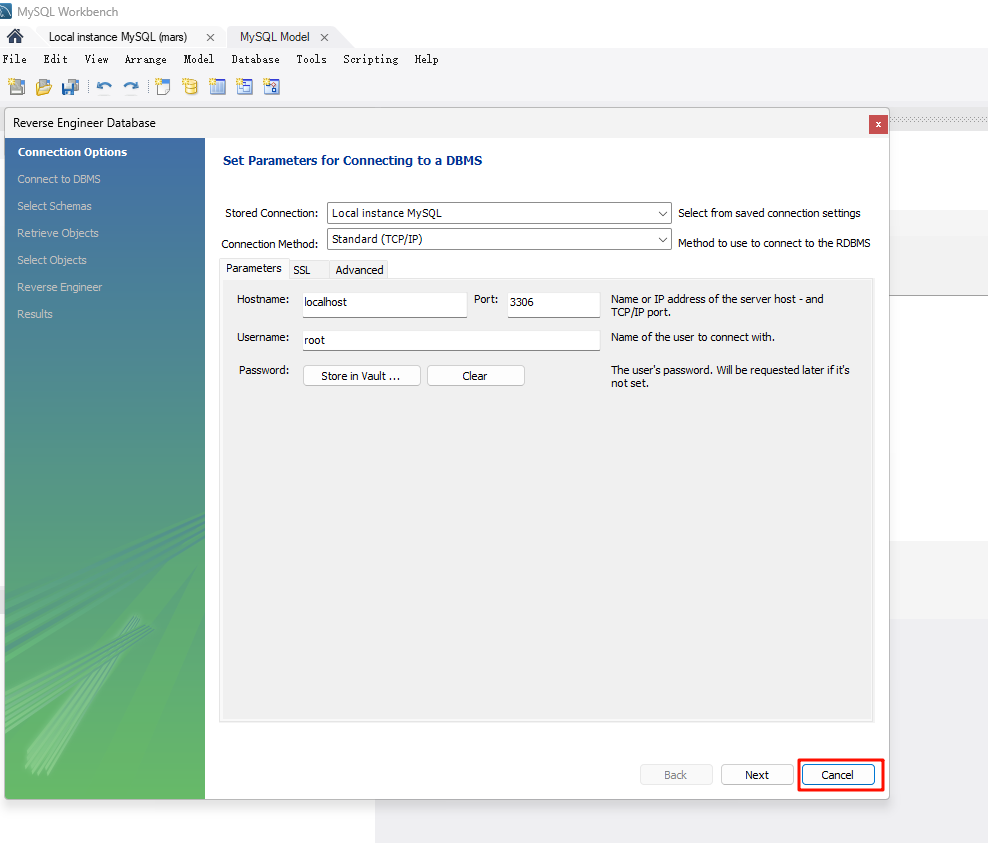
Task: Click the Store in Vault button
Action: (x=361, y=376)
